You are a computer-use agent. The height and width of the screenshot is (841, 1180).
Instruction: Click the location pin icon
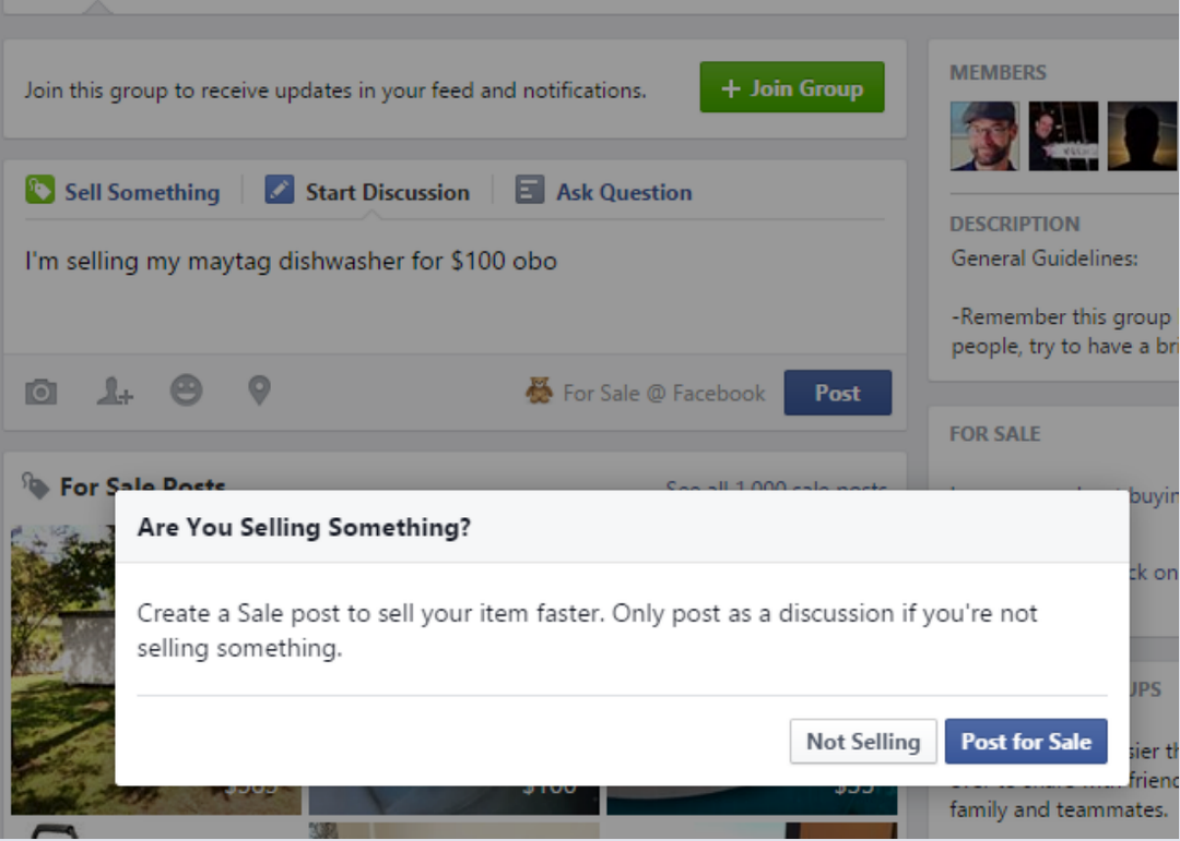pyautogui.click(x=259, y=390)
